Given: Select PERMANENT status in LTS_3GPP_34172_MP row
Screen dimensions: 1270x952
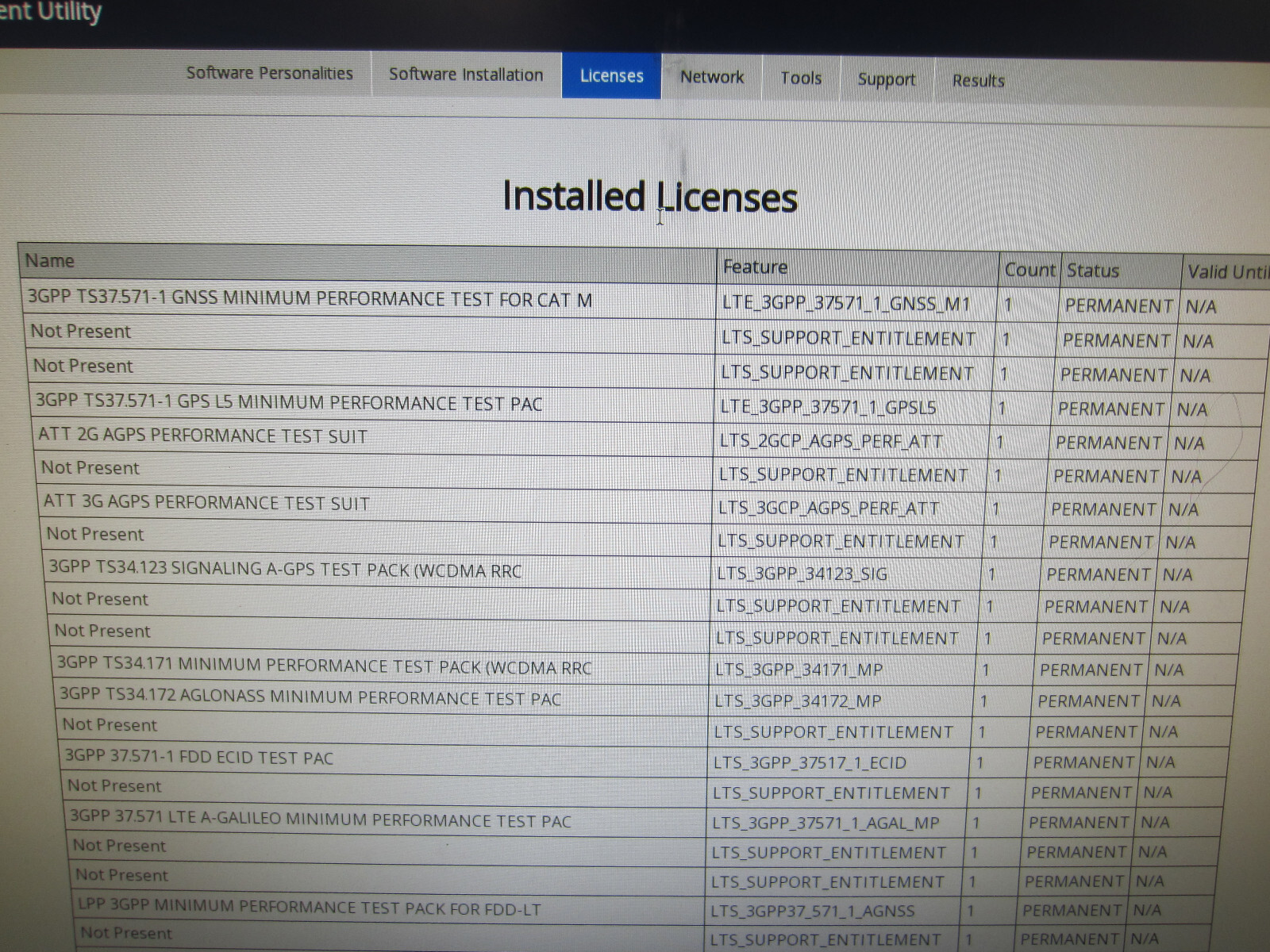Looking at the screenshot, I should coord(1088,701).
